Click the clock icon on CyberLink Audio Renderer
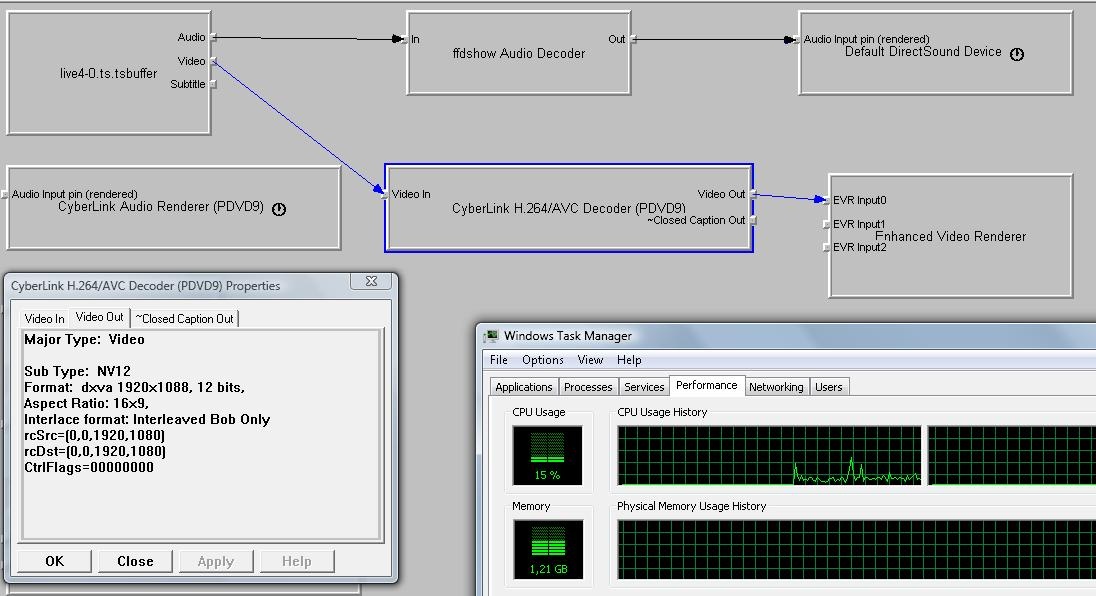Image resolution: width=1096 pixels, height=596 pixels. point(279,209)
